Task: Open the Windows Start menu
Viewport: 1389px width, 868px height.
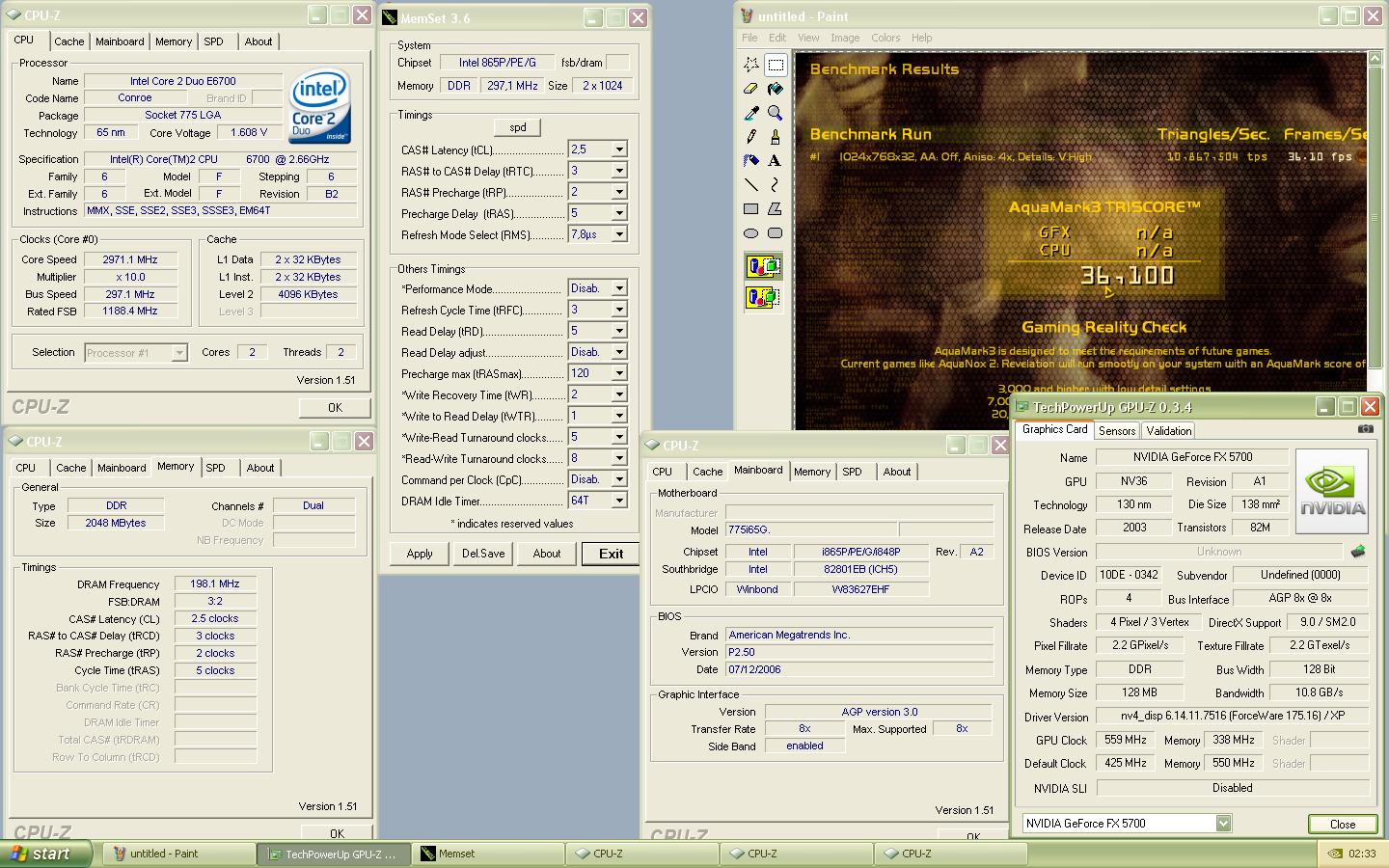Action: (46, 854)
